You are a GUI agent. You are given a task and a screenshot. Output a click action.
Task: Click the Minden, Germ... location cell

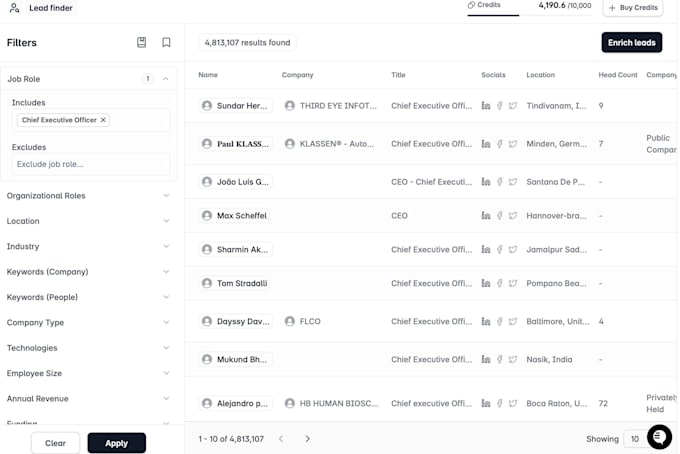tap(556, 144)
